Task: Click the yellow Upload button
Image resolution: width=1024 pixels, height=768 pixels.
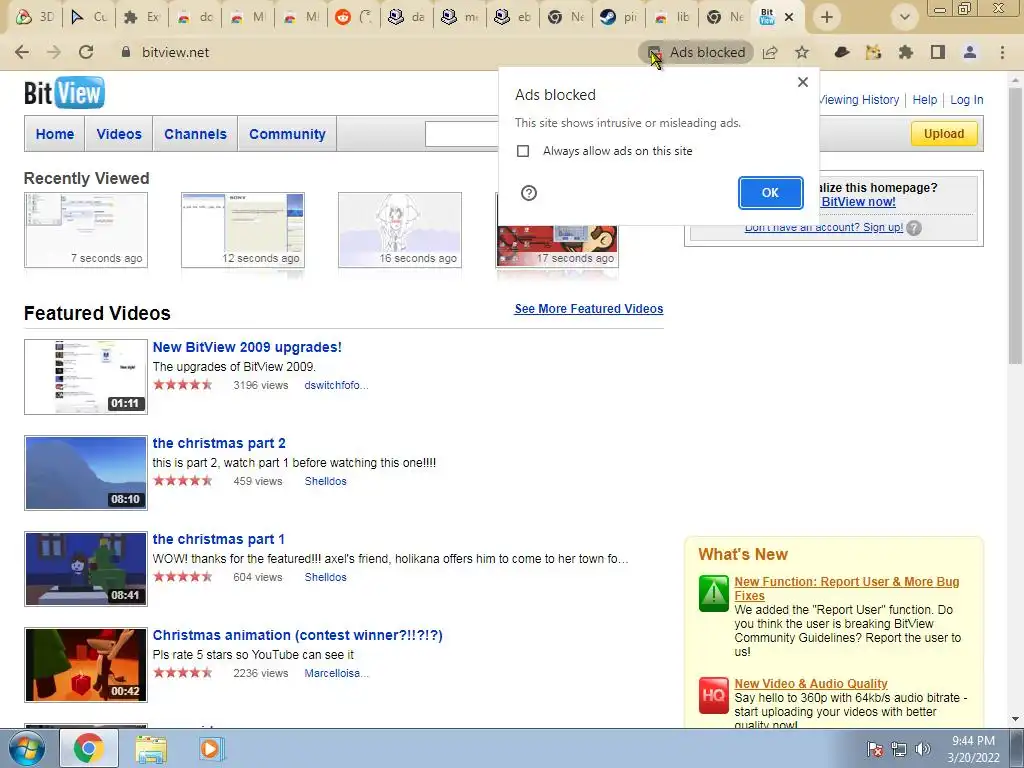Action: coord(944,134)
